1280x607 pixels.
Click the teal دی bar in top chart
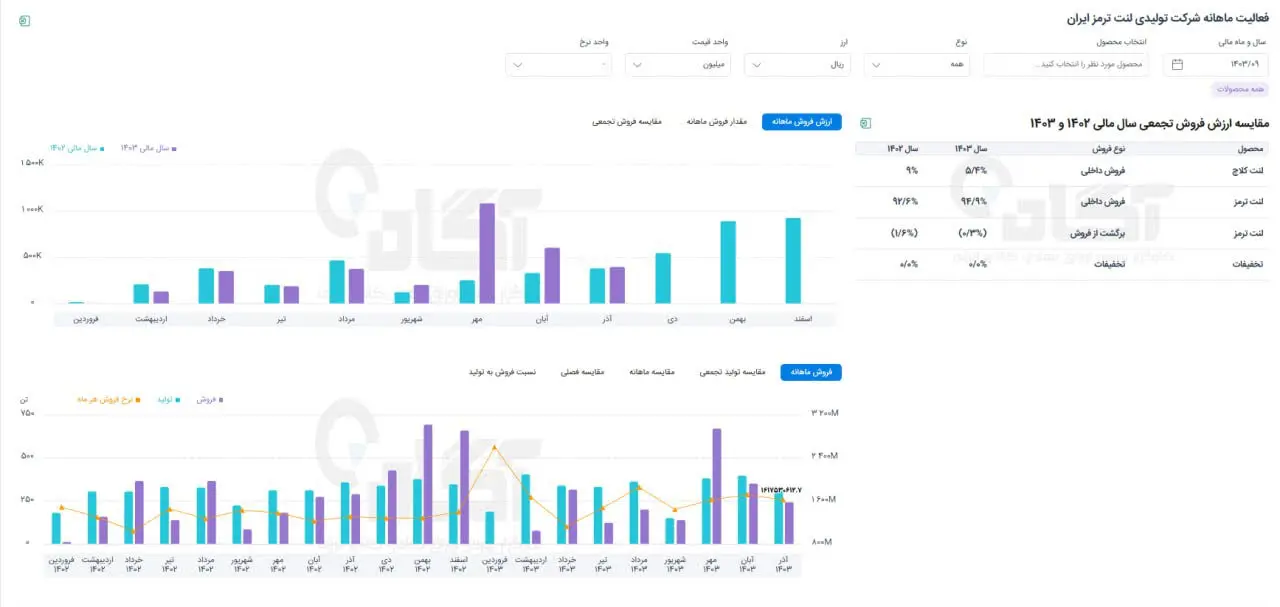pos(663,278)
